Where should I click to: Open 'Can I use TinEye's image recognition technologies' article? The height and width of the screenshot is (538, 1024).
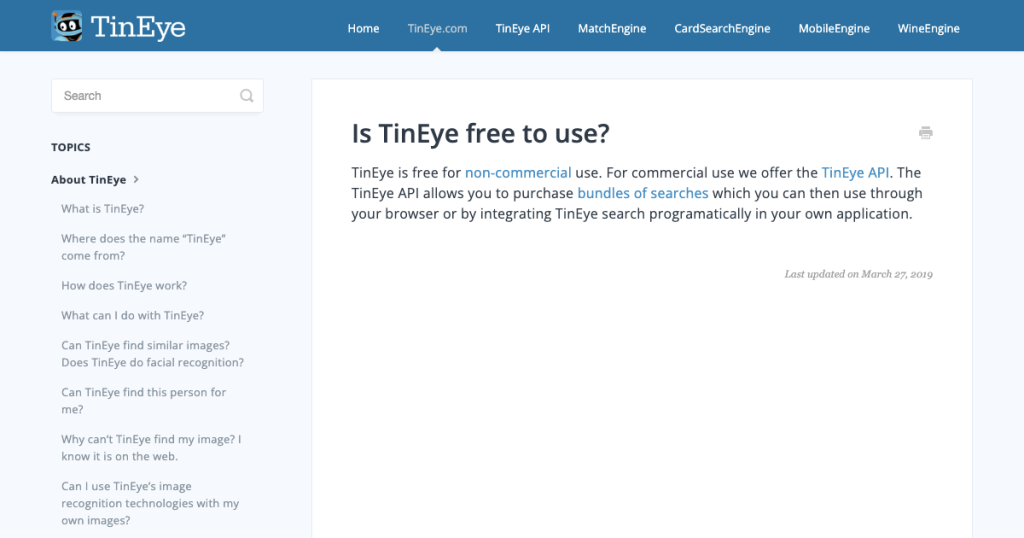coord(150,503)
